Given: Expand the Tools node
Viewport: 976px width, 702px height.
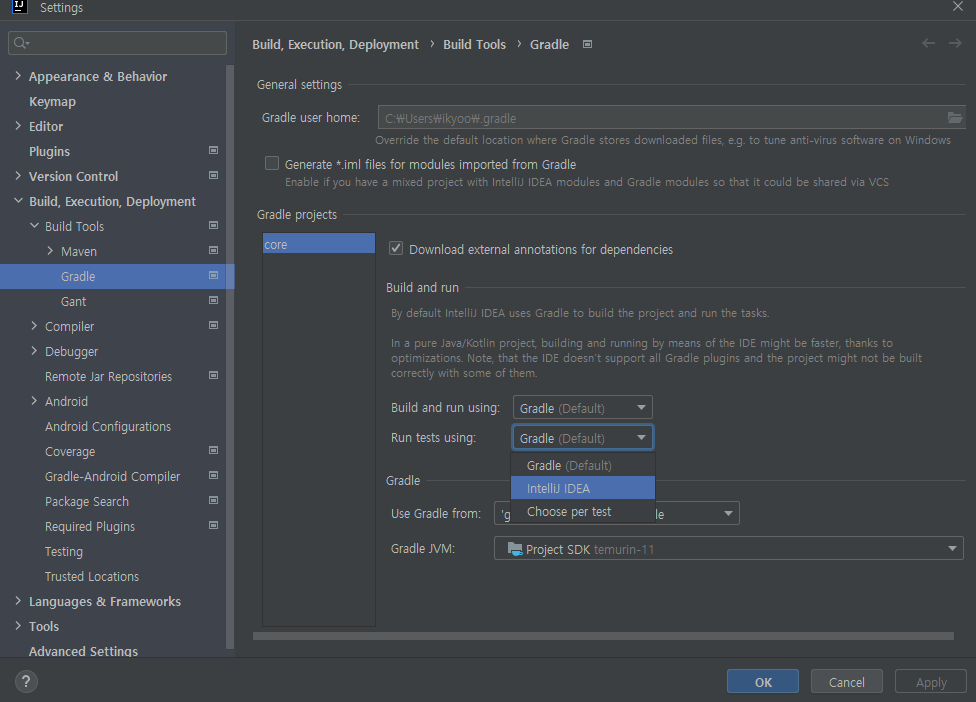Looking at the screenshot, I should (18, 626).
